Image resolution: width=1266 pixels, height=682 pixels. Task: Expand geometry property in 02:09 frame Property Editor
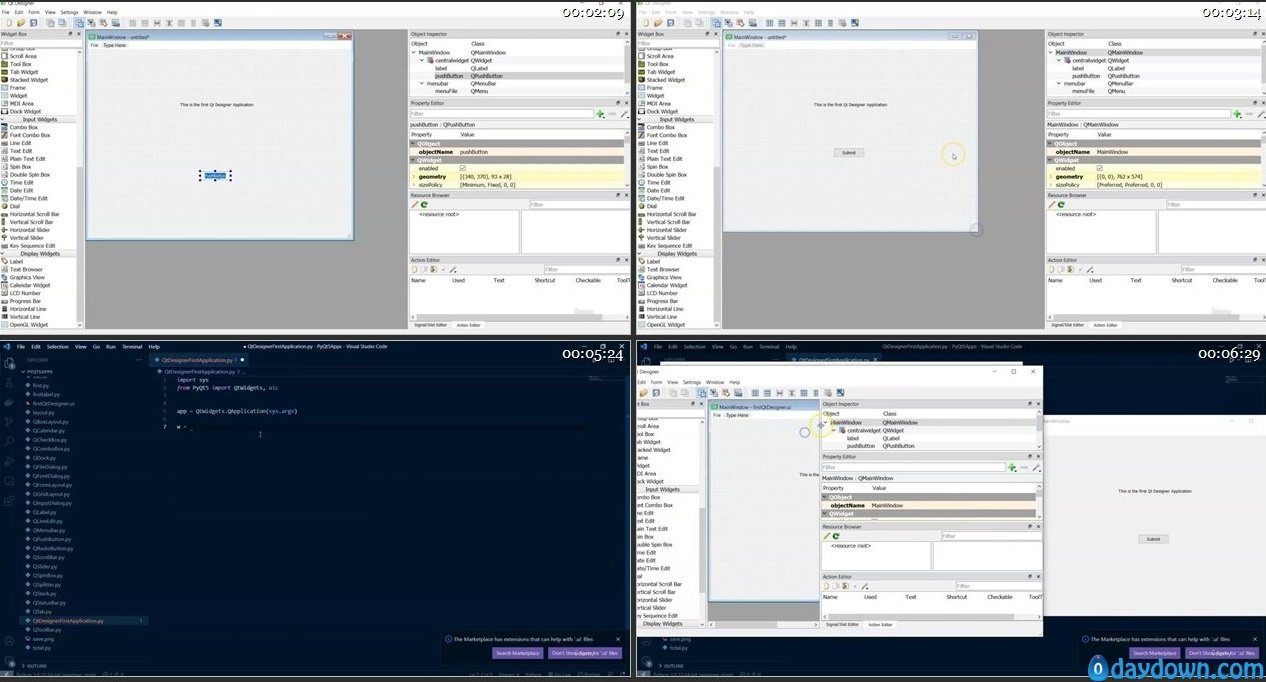click(414, 176)
